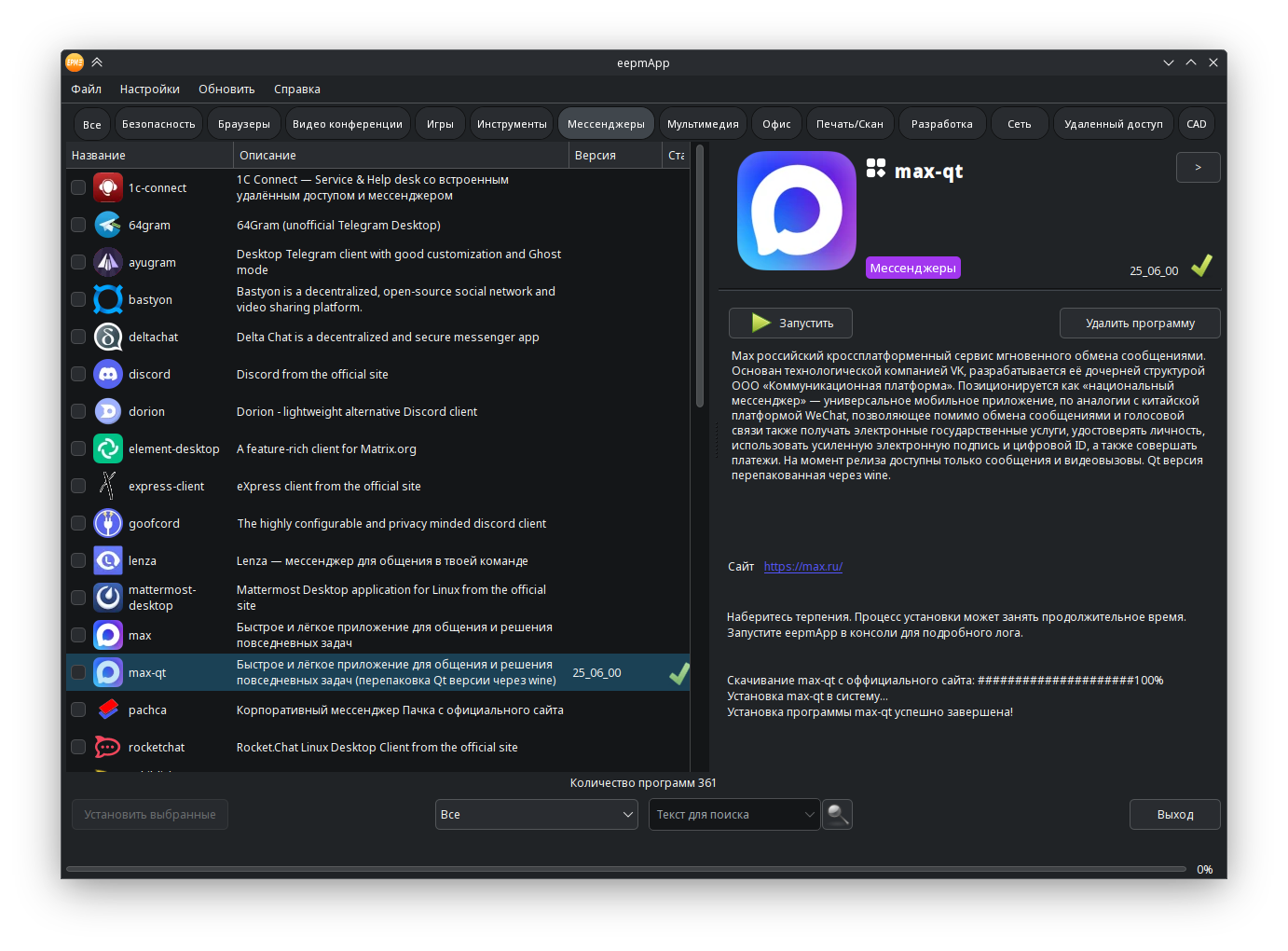Click the dorion app icon
Viewport: 1288px width, 951px height.
[108, 411]
